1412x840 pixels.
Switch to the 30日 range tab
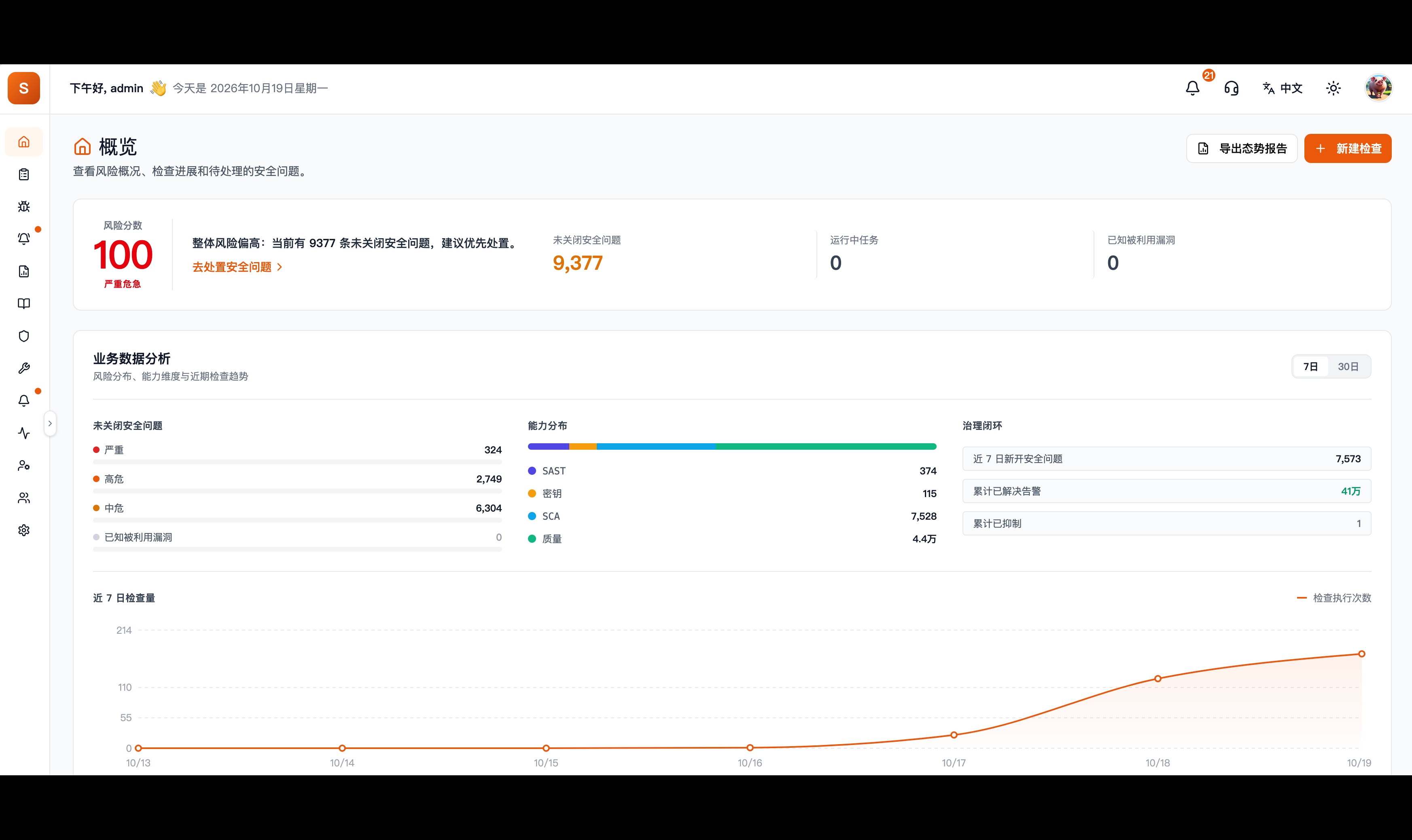coord(1348,367)
